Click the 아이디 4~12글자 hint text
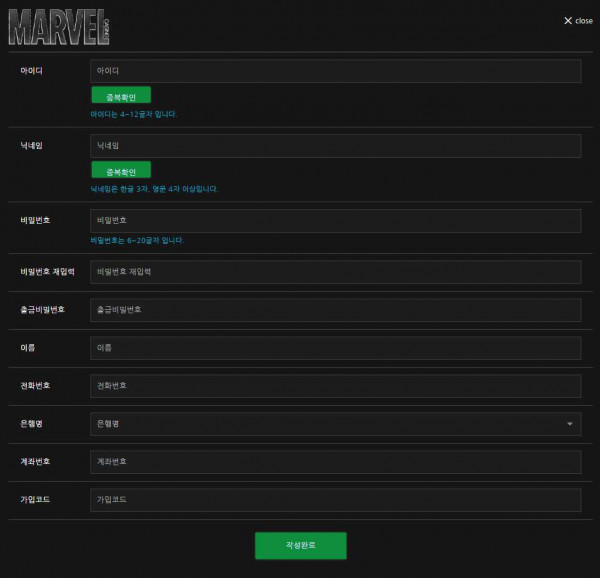The image size is (600, 578). click(134, 114)
